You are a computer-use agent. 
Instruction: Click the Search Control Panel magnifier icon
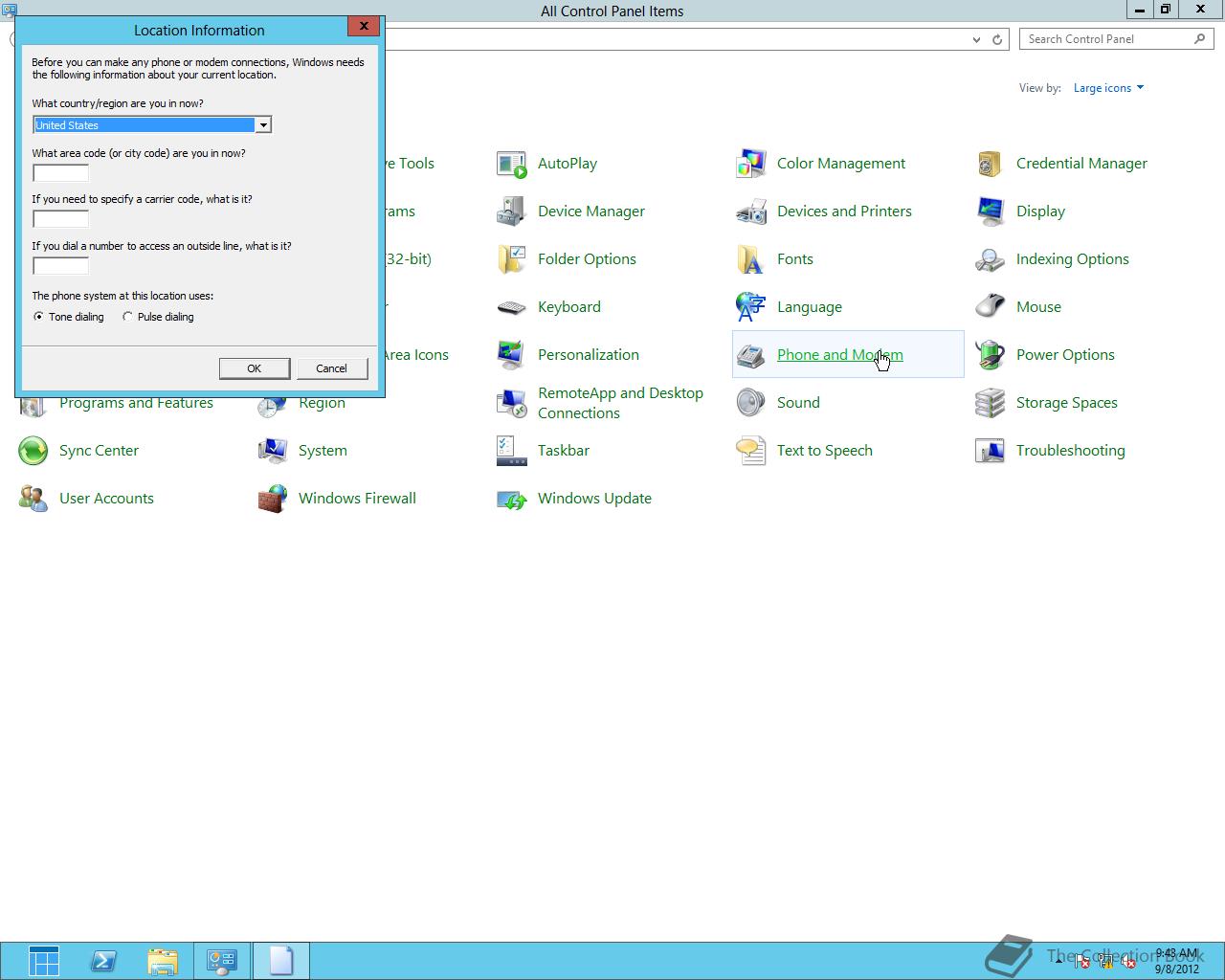1200,39
